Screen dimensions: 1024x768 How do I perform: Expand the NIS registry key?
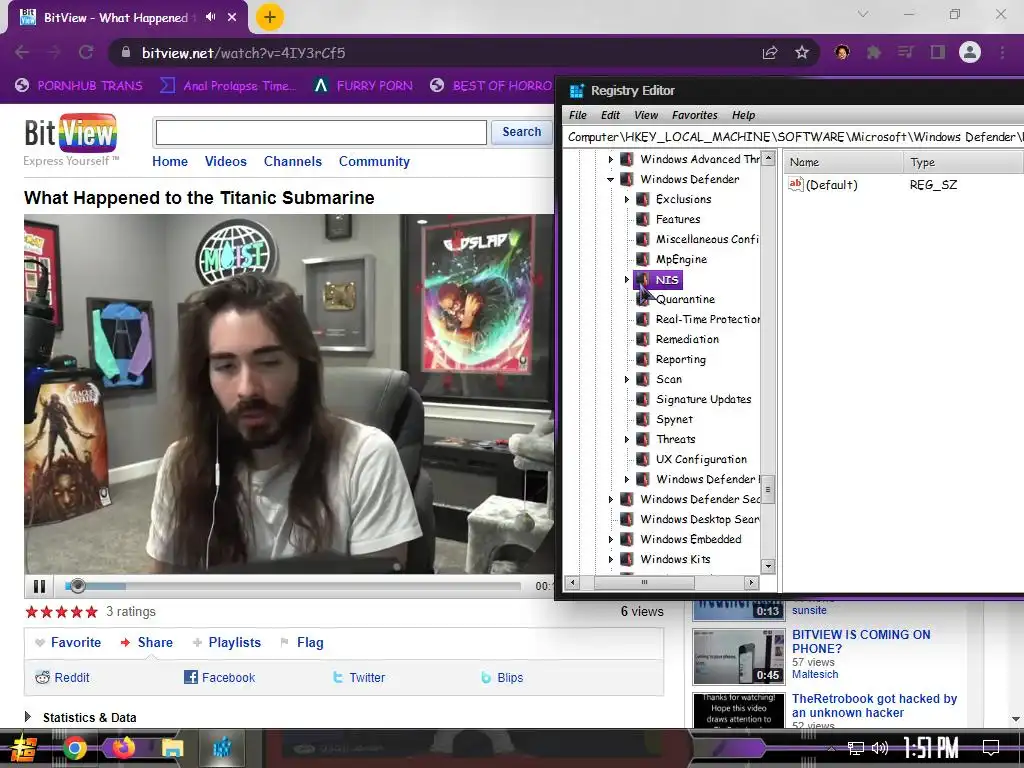click(x=626, y=280)
